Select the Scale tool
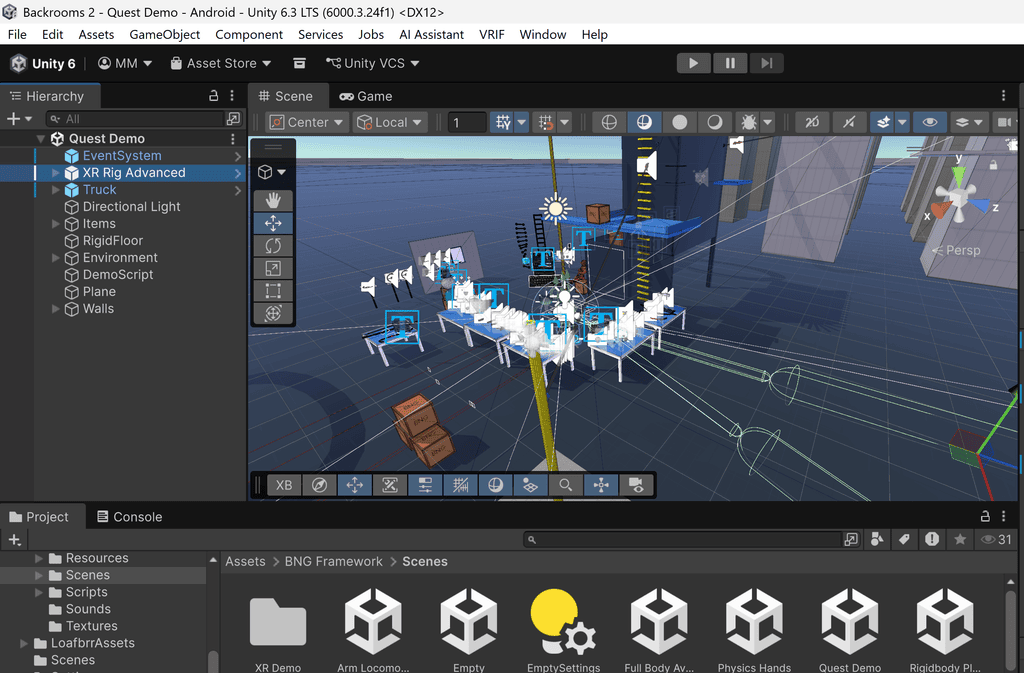Image resolution: width=1024 pixels, height=673 pixels. 273,268
